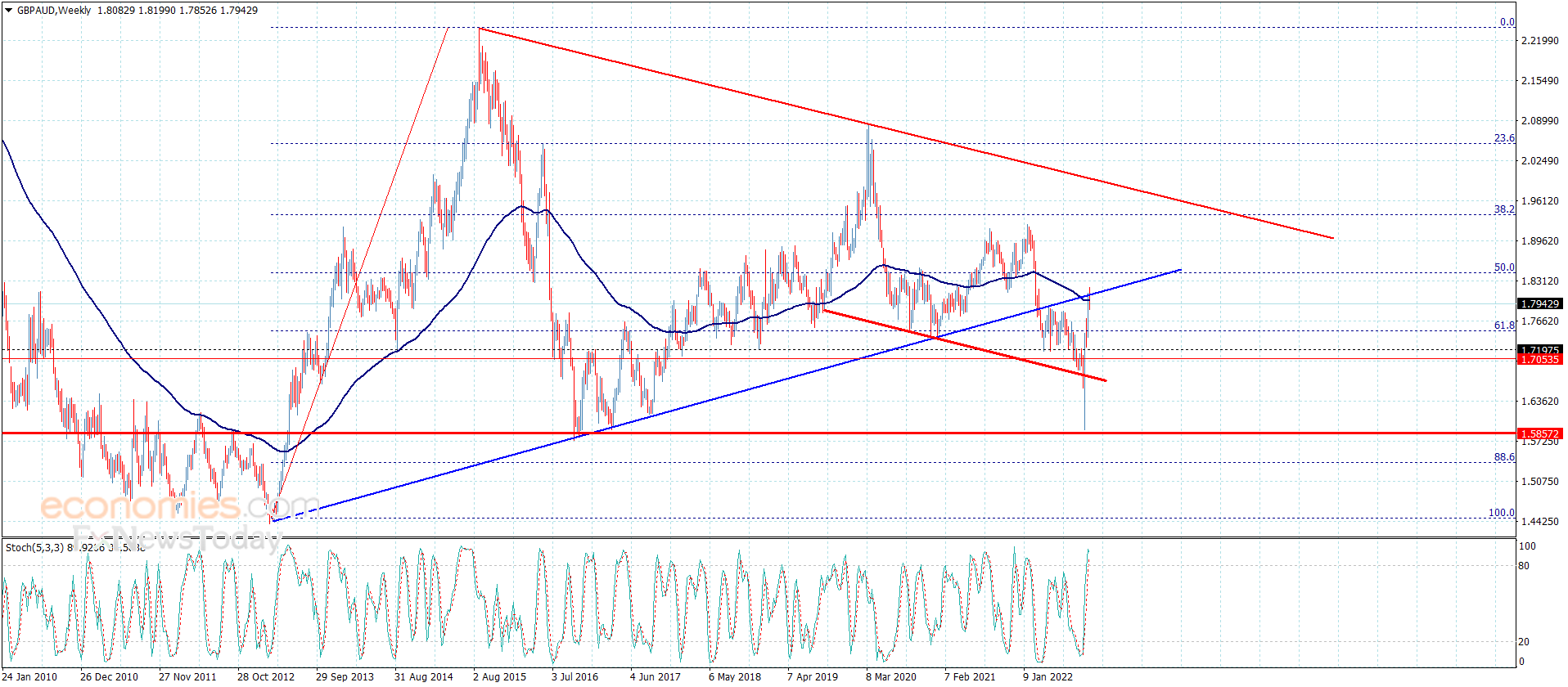1568x687 pixels.
Task: Click the Stoch(5,3,3) indicator label
Action: (x=34, y=547)
